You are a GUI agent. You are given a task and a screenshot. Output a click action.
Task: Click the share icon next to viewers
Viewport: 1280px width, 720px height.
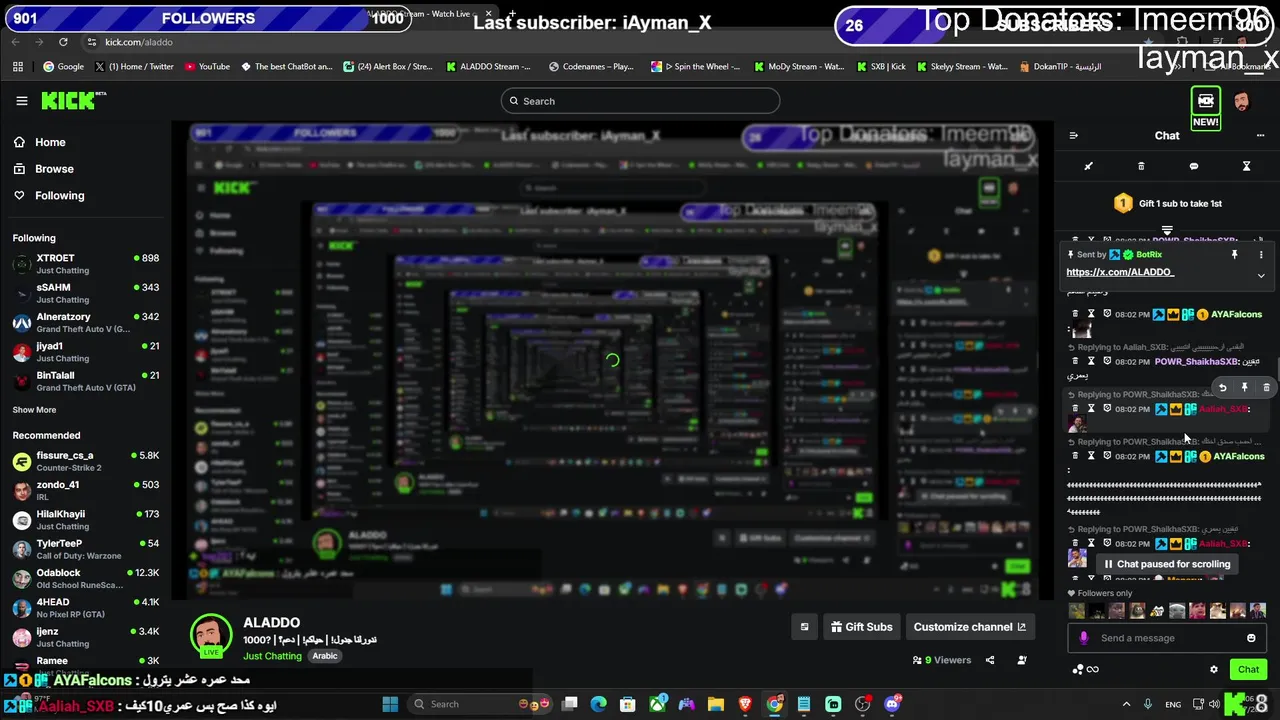(x=990, y=660)
